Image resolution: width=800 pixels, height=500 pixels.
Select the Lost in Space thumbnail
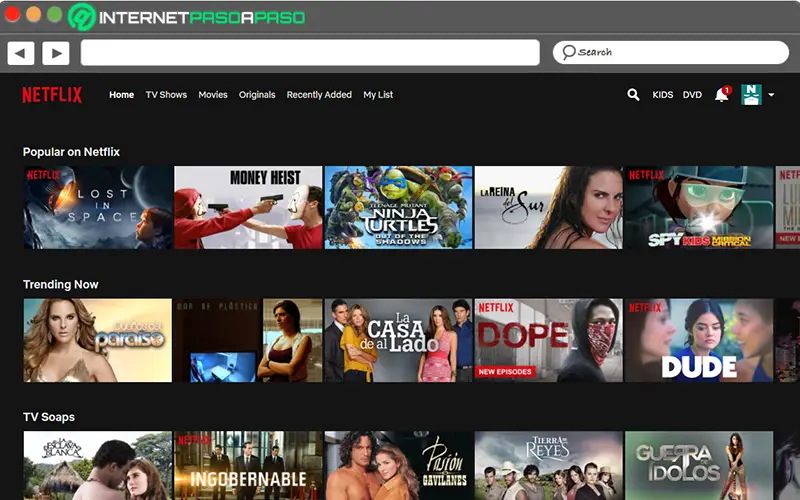(98, 207)
